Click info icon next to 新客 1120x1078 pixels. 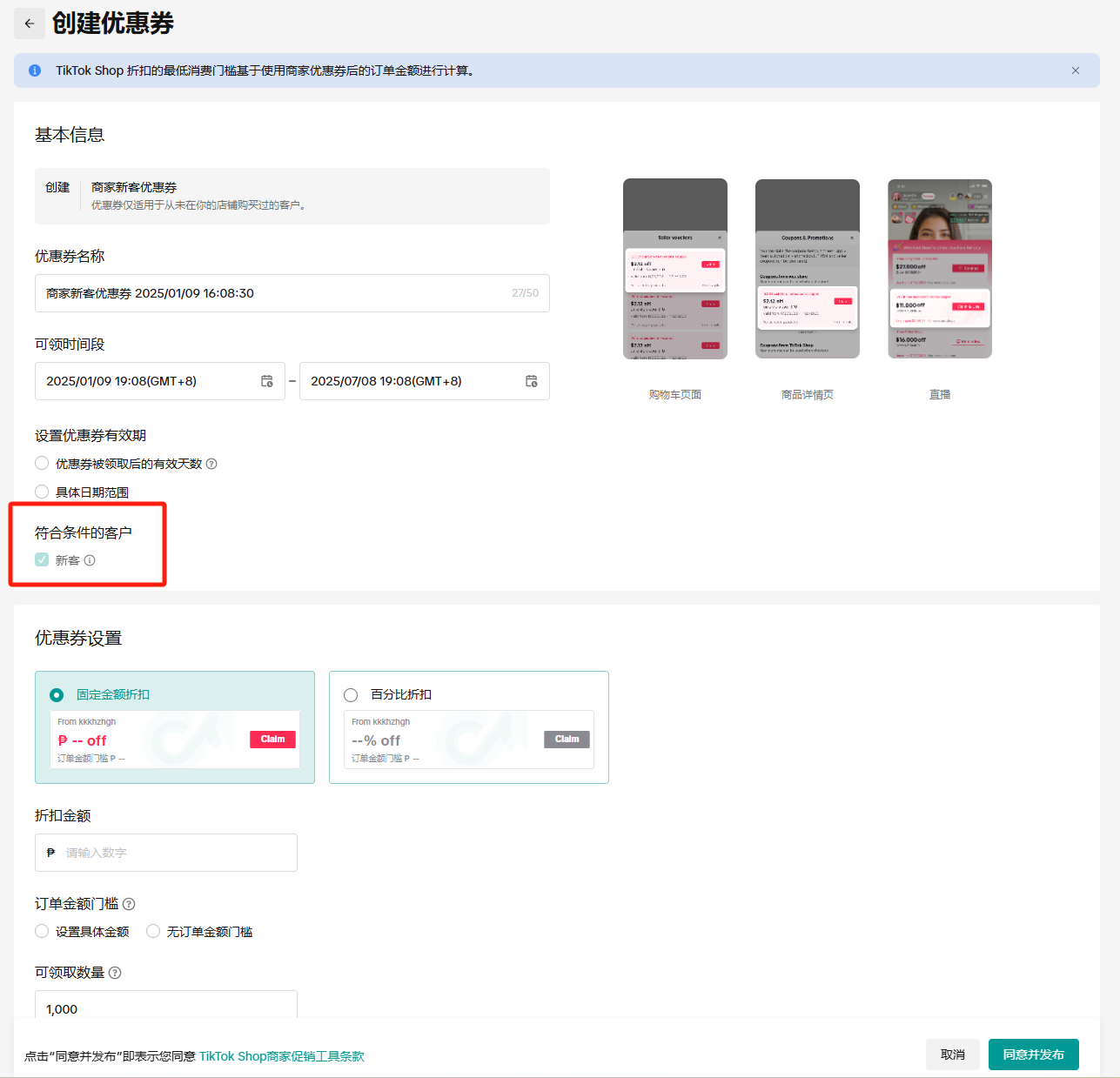point(90,560)
